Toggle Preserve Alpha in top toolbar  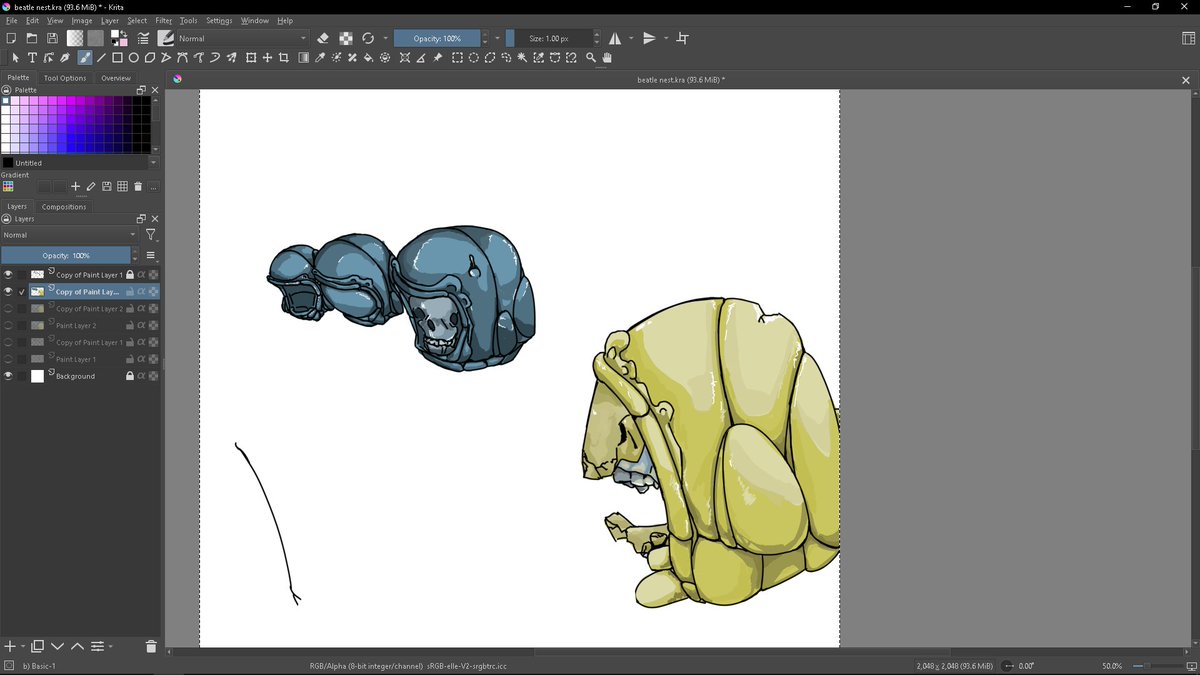tap(345, 38)
